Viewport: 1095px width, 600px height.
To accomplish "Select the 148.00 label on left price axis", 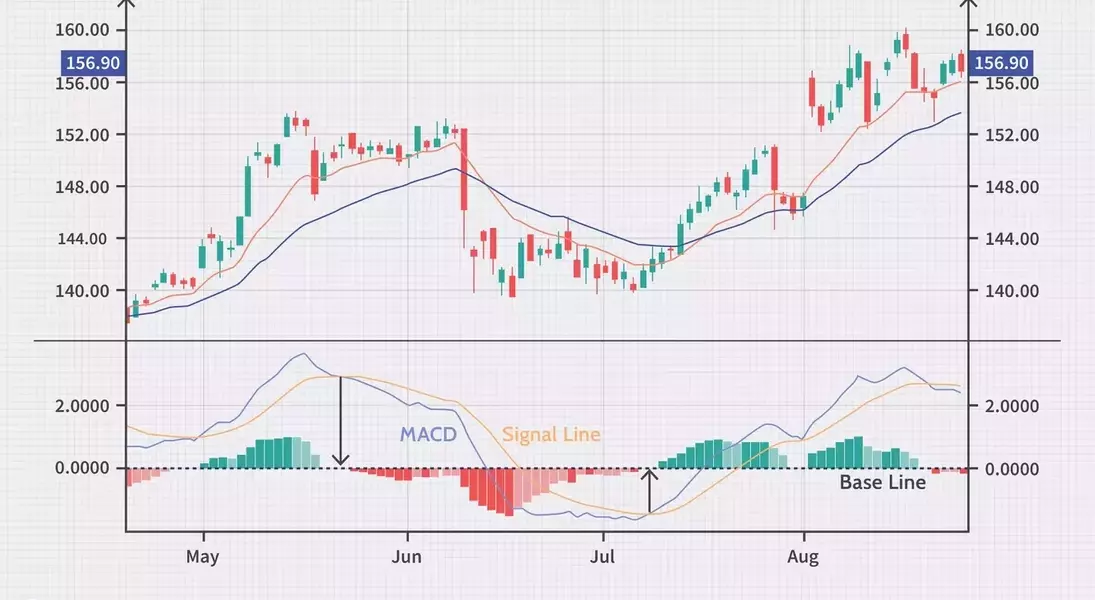I will [82, 187].
